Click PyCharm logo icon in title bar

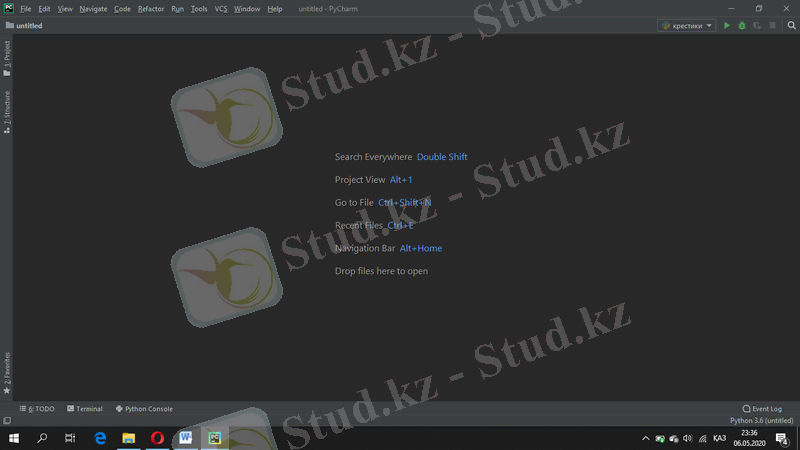click(9, 8)
